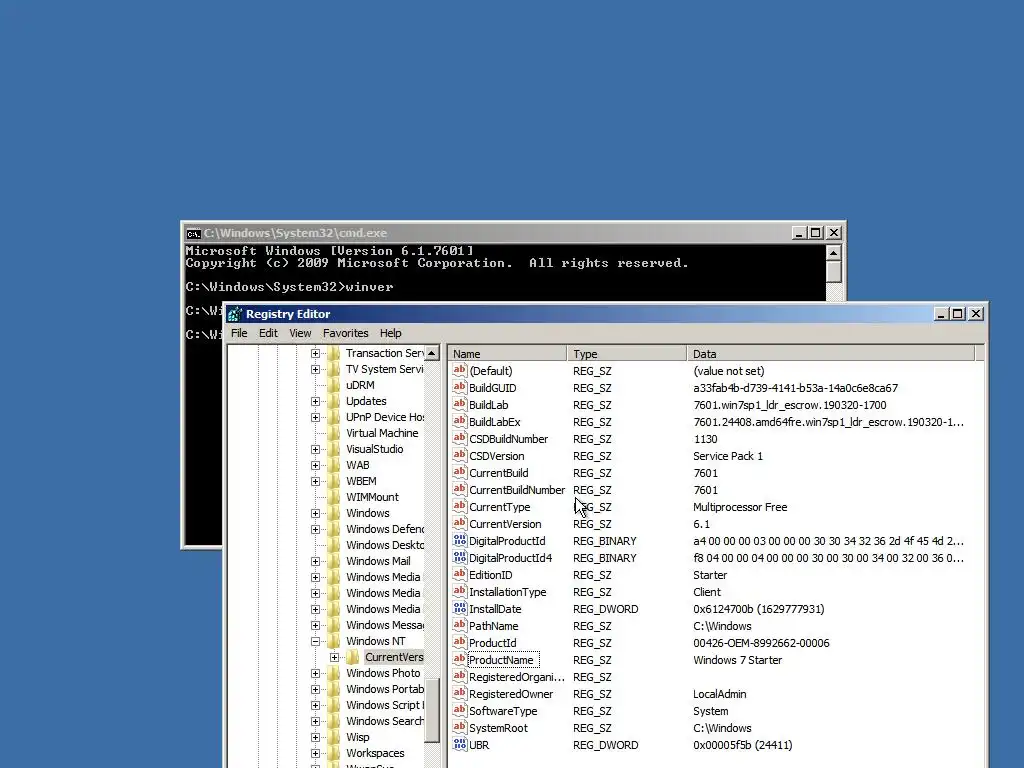Collapse the Windows NT tree key
The image size is (1024, 768).
click(x=315, y=641)
